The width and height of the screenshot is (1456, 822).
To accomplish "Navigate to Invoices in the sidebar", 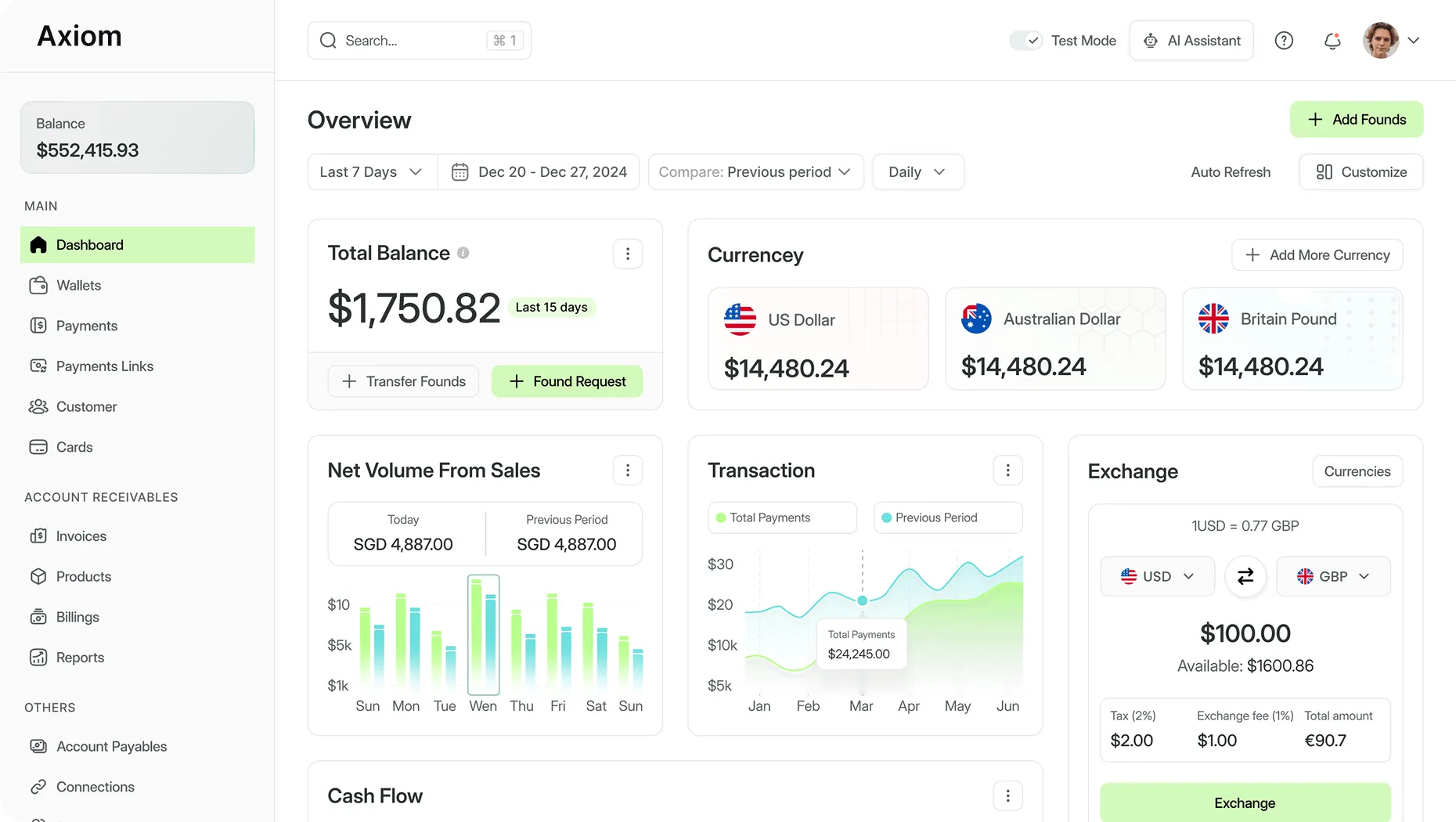I will 81,535.
